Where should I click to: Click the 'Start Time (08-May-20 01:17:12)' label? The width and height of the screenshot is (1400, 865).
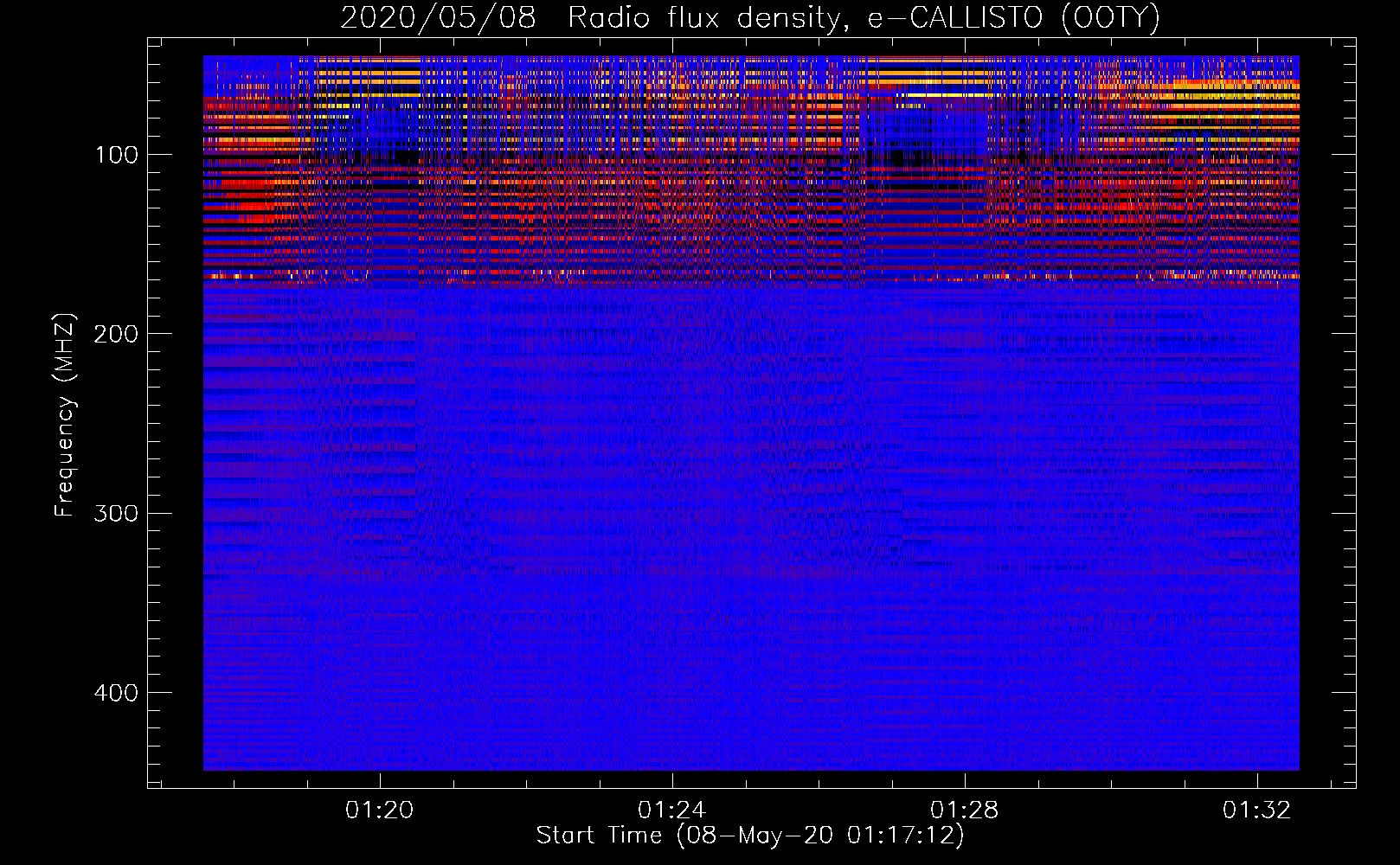[749, 836]
